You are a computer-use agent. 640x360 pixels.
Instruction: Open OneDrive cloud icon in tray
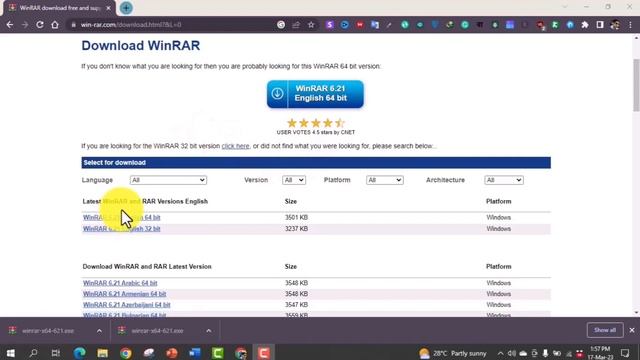point(523,353)
